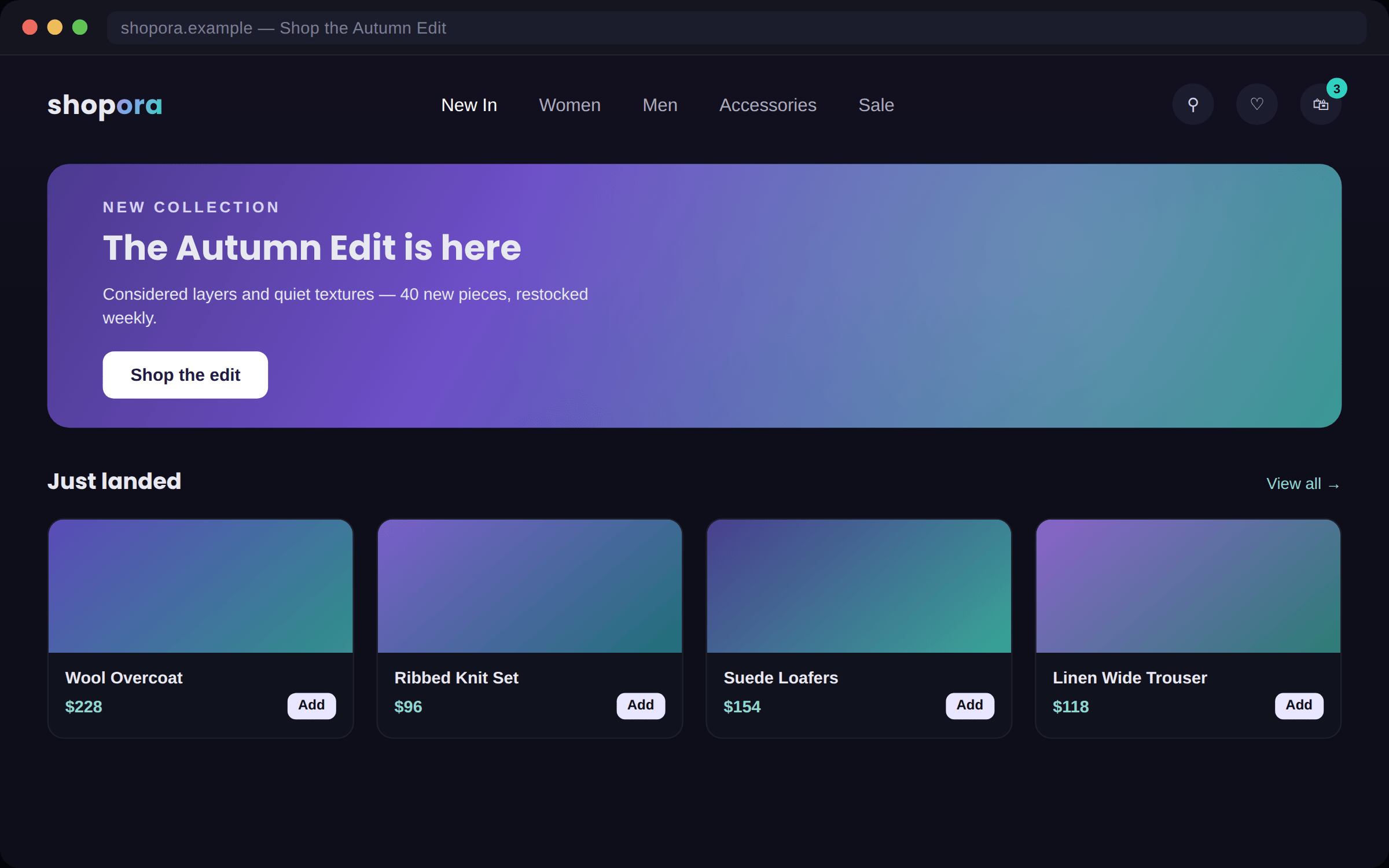Click the $228 price

pyautogui.click(x=83, y=707)
